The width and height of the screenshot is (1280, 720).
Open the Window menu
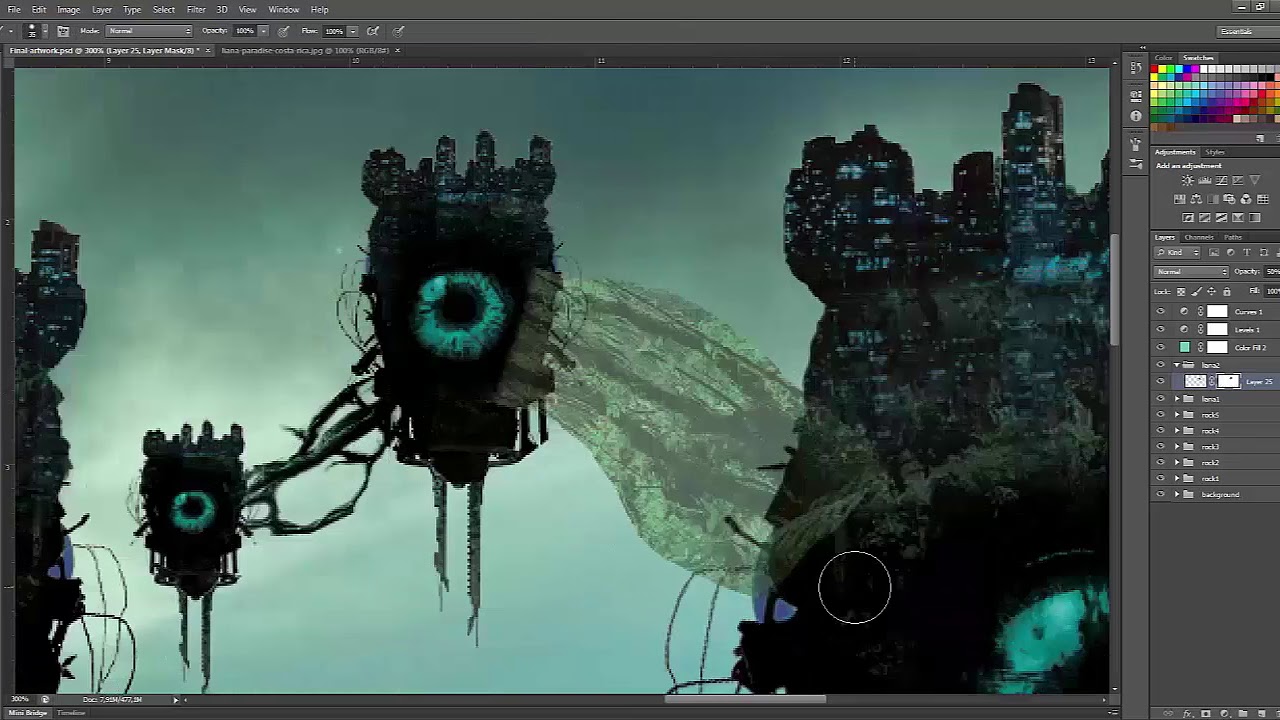click(x=284, y=9)
